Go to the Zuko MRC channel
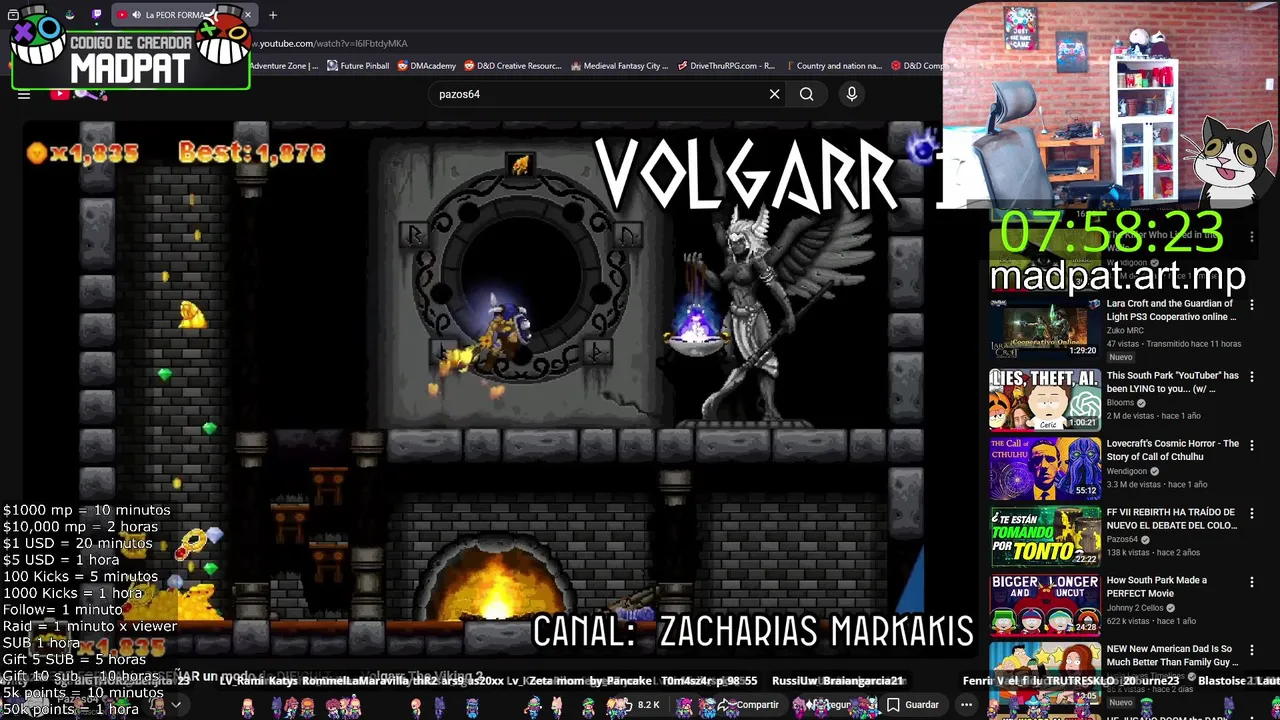The height and width of the screenshot is (720, 1280). point(1125,330)
